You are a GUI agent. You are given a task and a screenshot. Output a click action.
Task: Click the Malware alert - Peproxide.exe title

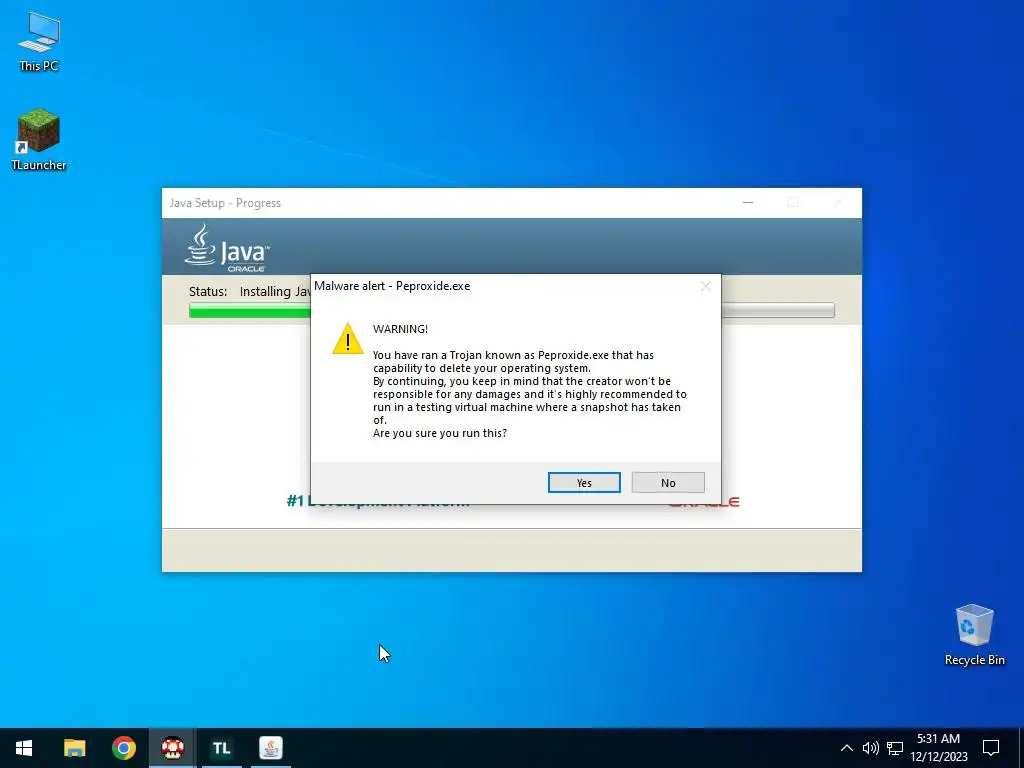pos(392,286)
